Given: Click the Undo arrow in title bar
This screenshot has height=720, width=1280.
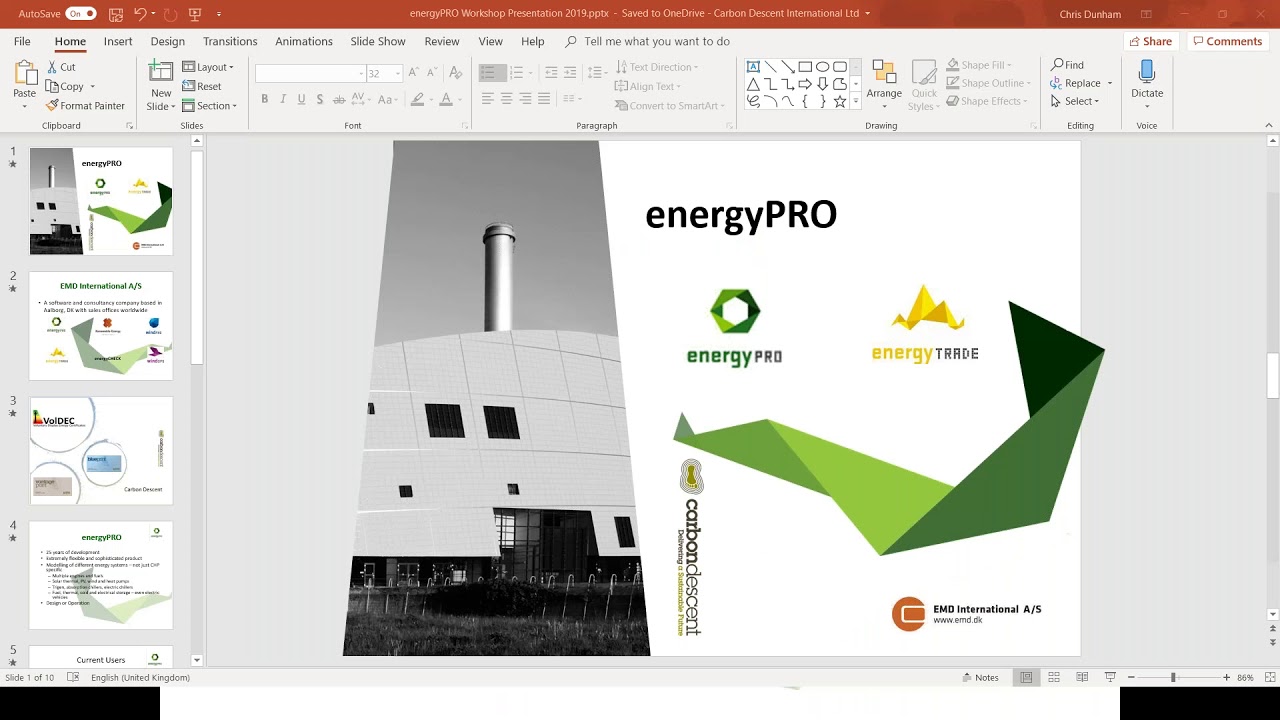Looking at the screenshot, I should [140, 14].
